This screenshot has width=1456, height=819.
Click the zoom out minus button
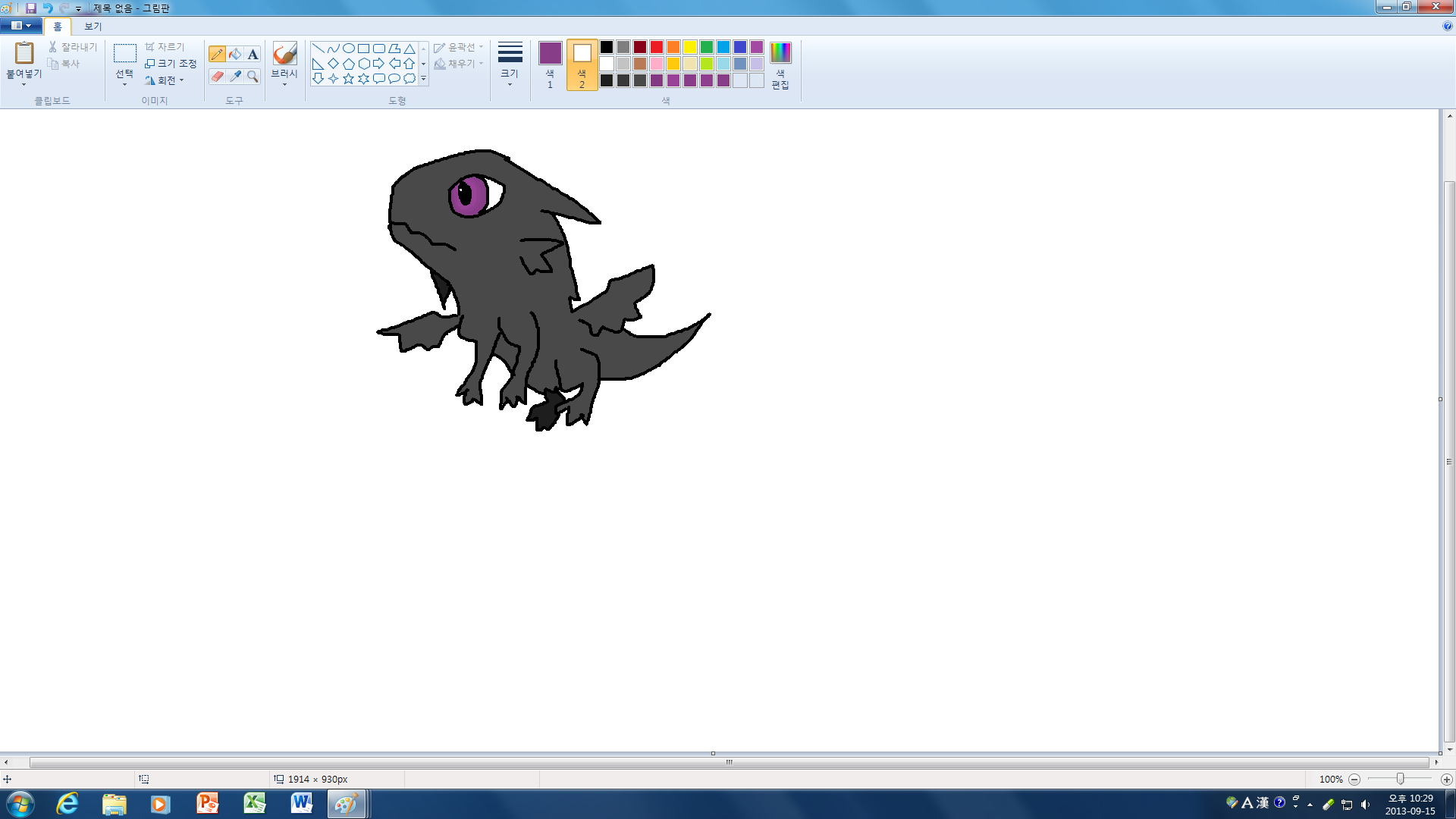tap(1354, 780)
